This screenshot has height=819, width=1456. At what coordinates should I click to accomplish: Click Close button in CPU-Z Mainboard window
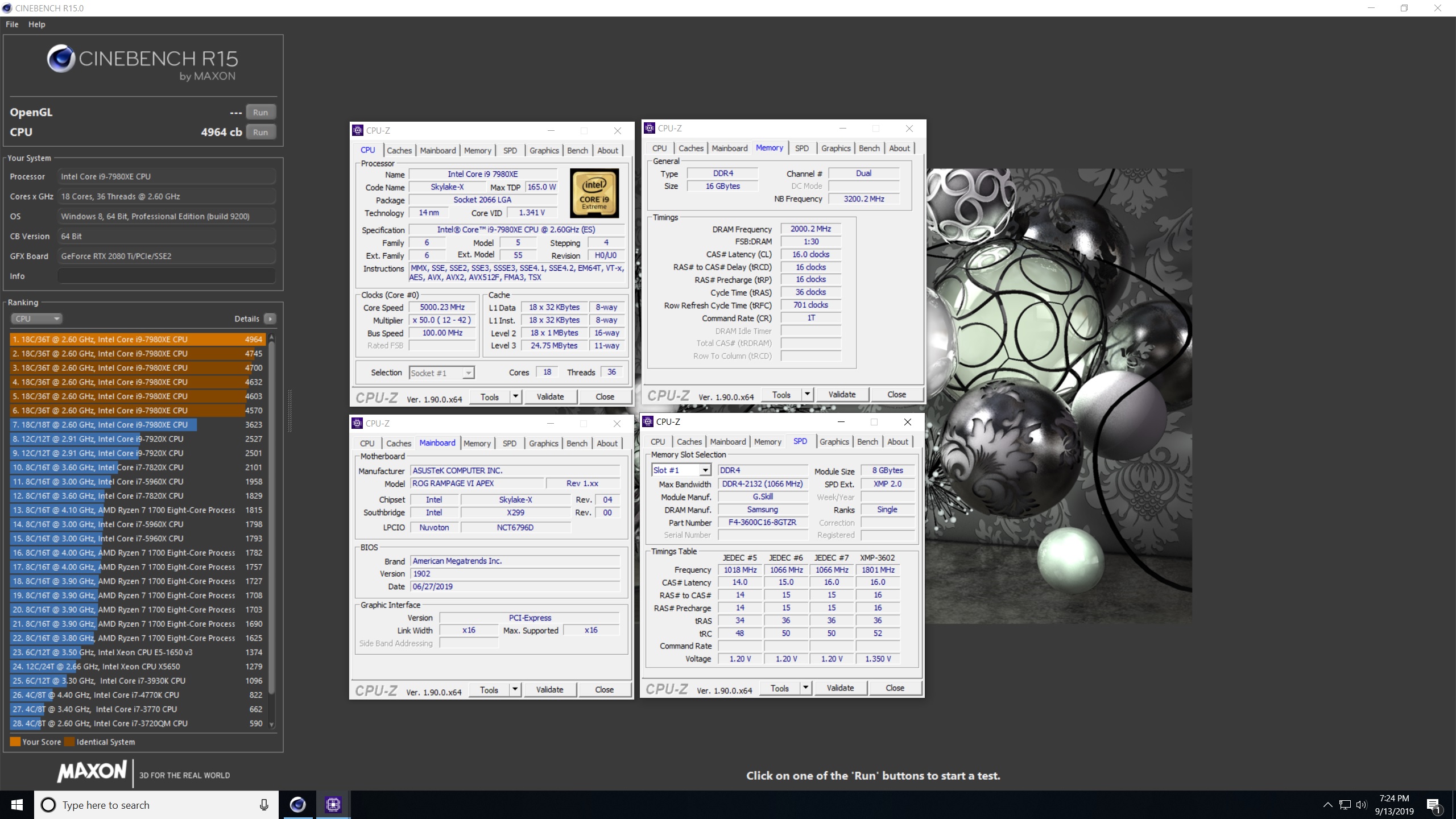tap(604, 690)
